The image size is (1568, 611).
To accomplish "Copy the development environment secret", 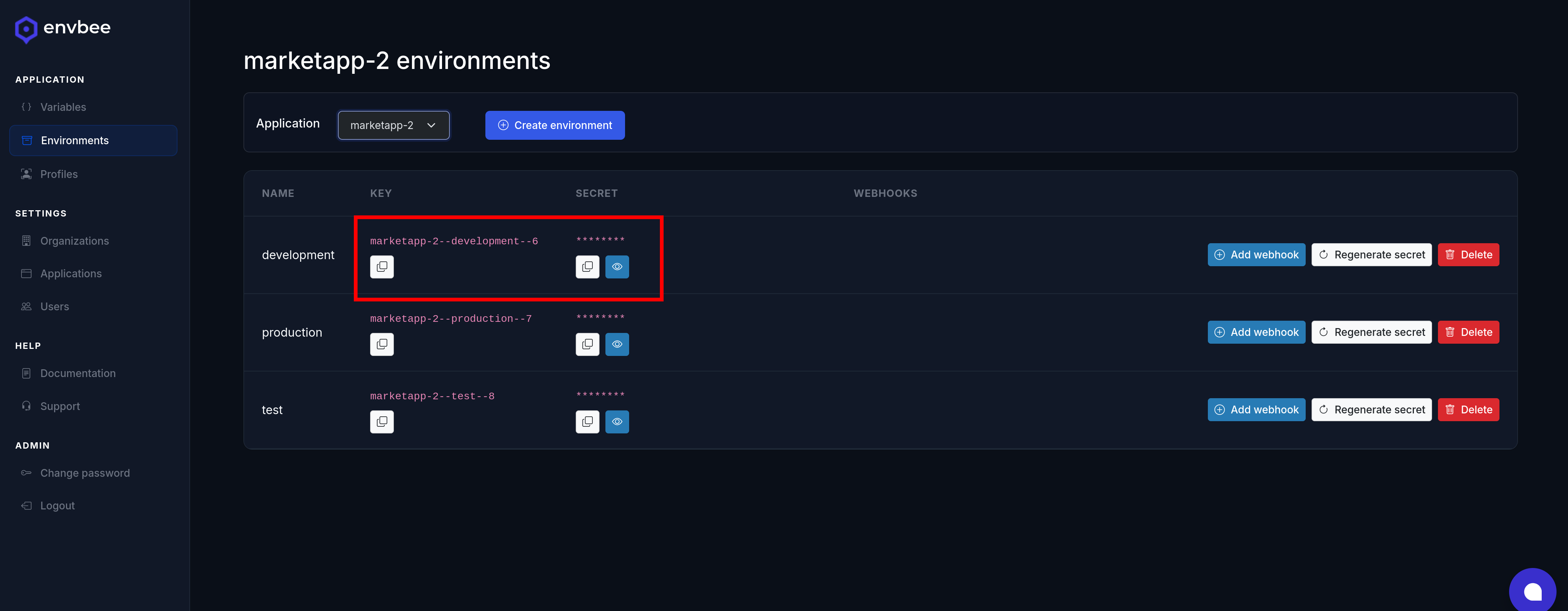I will point(587,267).
